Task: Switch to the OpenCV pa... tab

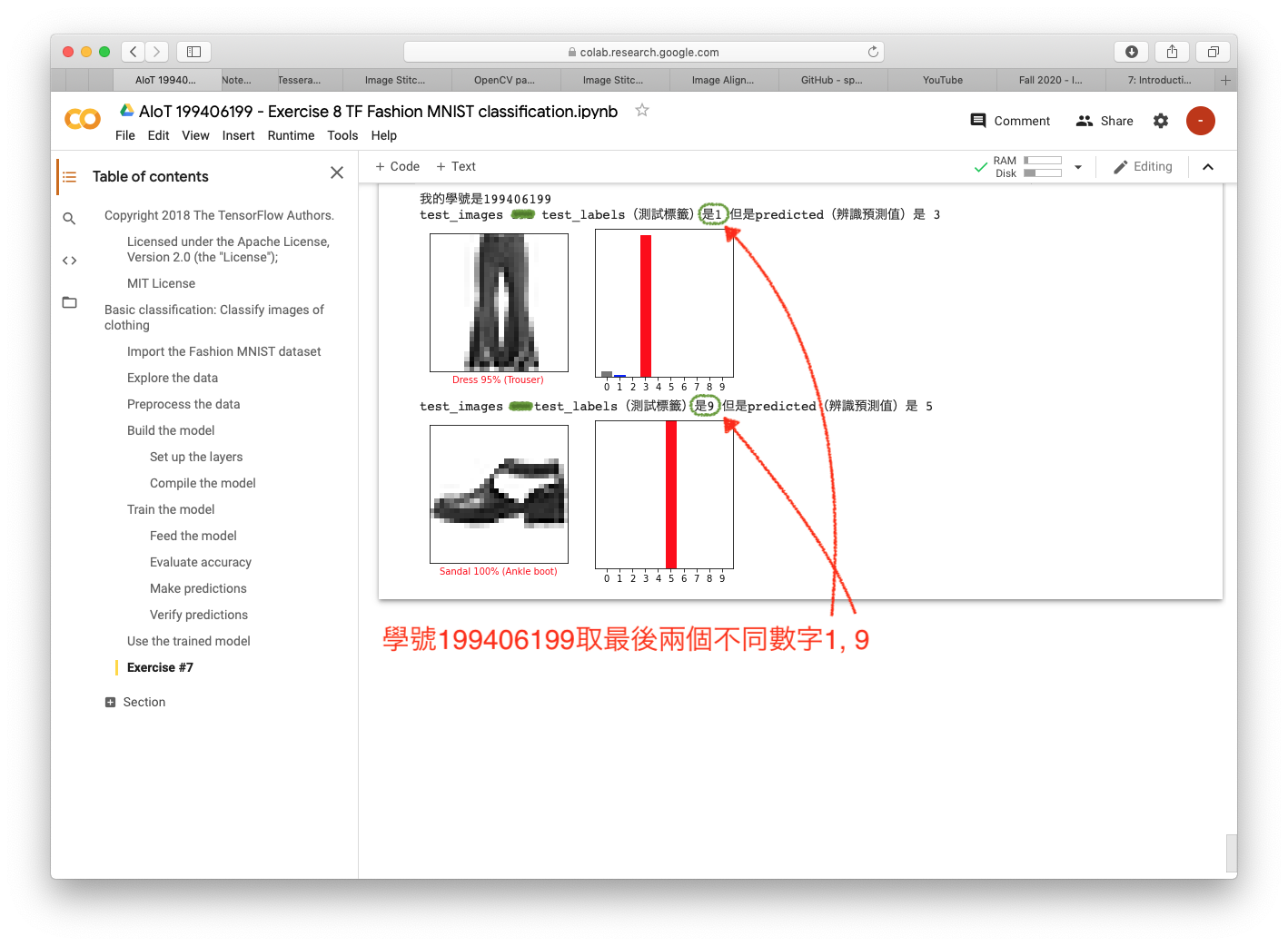Action: coord(505,80)
